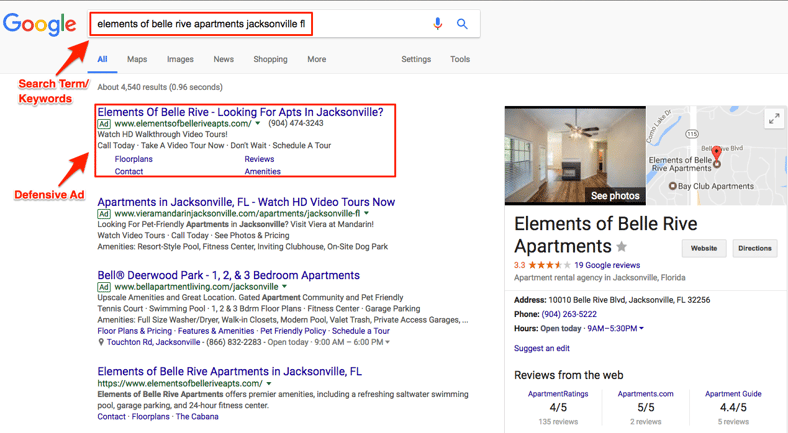Click the About 4,540 results text
Screen dimensions: 788x433
pos(160,87)
